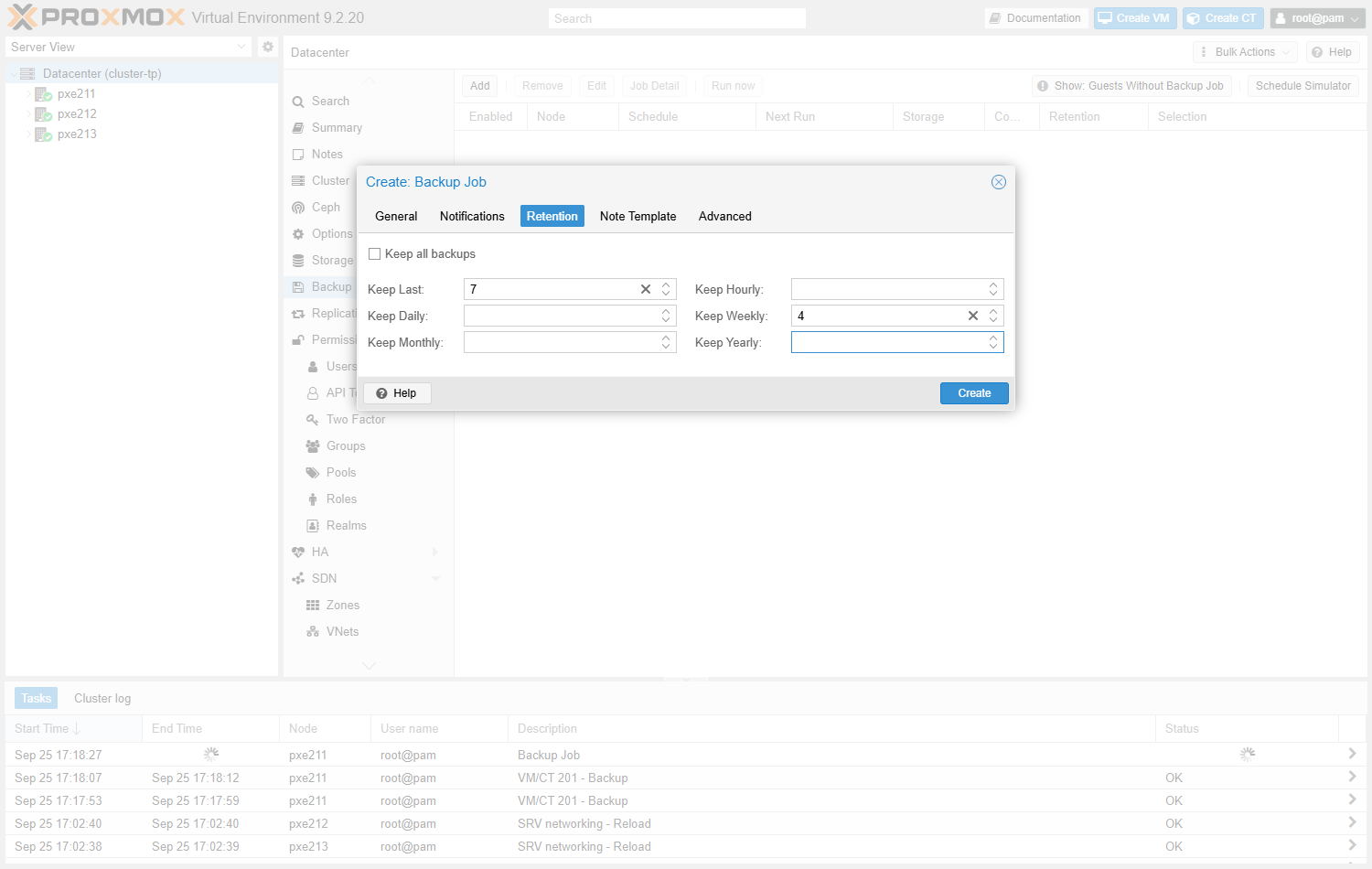This screenshot has height=869, width=1372.
Task: Enable the Keep all backups checkbox
Action: click(x=374, y=254)
